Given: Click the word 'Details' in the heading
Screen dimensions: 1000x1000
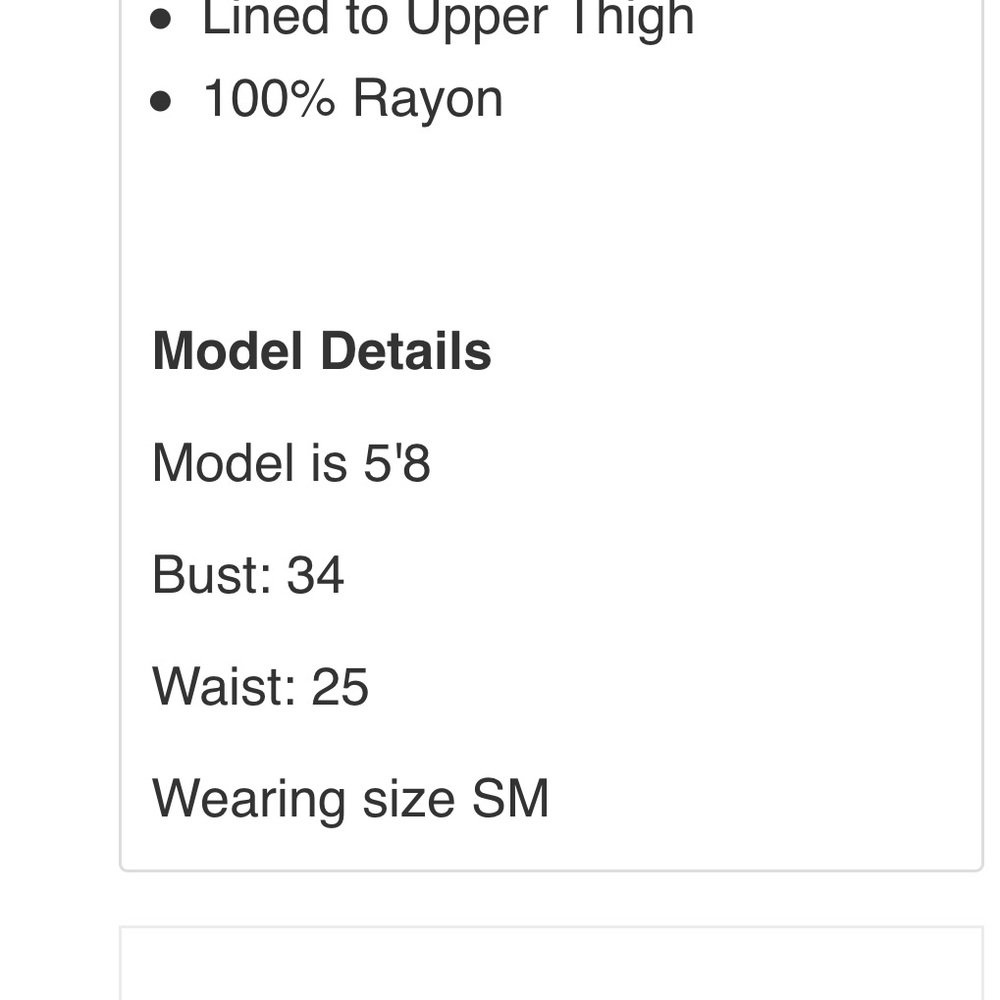Looking at the screenshot, I should 405,352.
